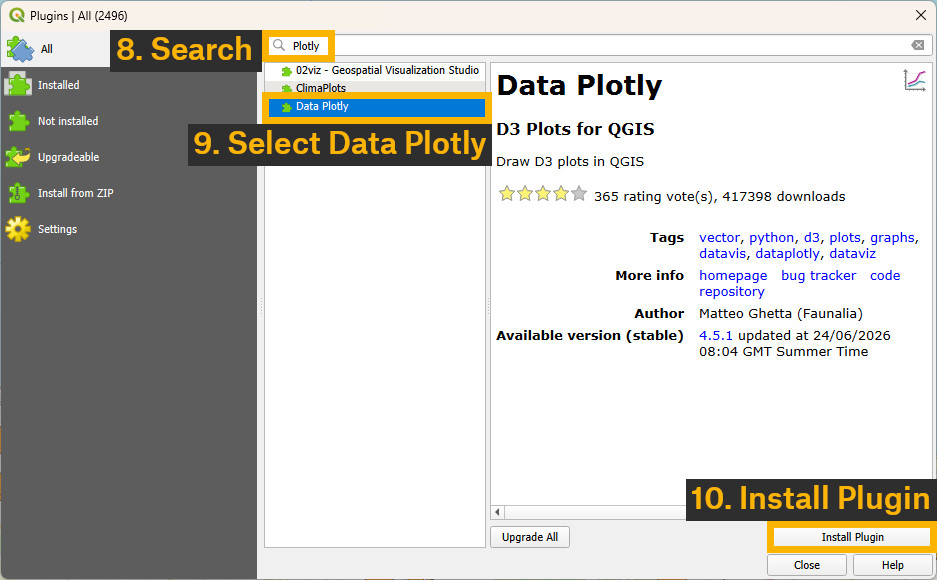Open the Installed plugins tab

(128, 85)
